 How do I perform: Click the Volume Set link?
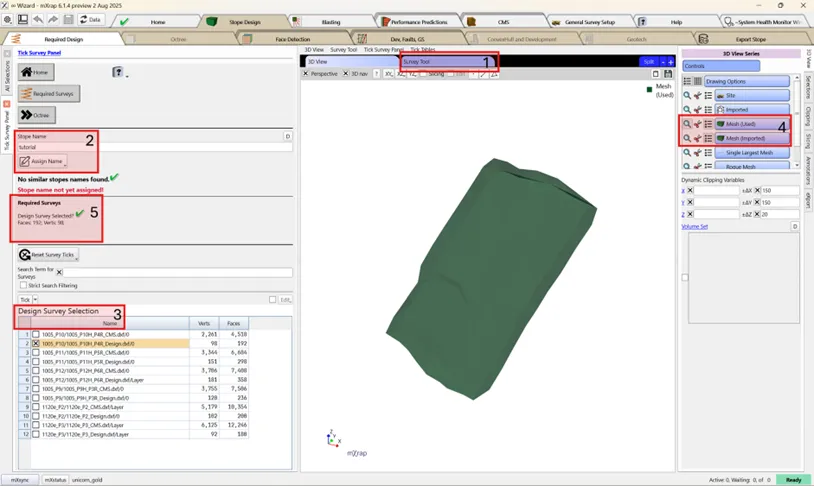pyautogui.click(x=694, y=226)
